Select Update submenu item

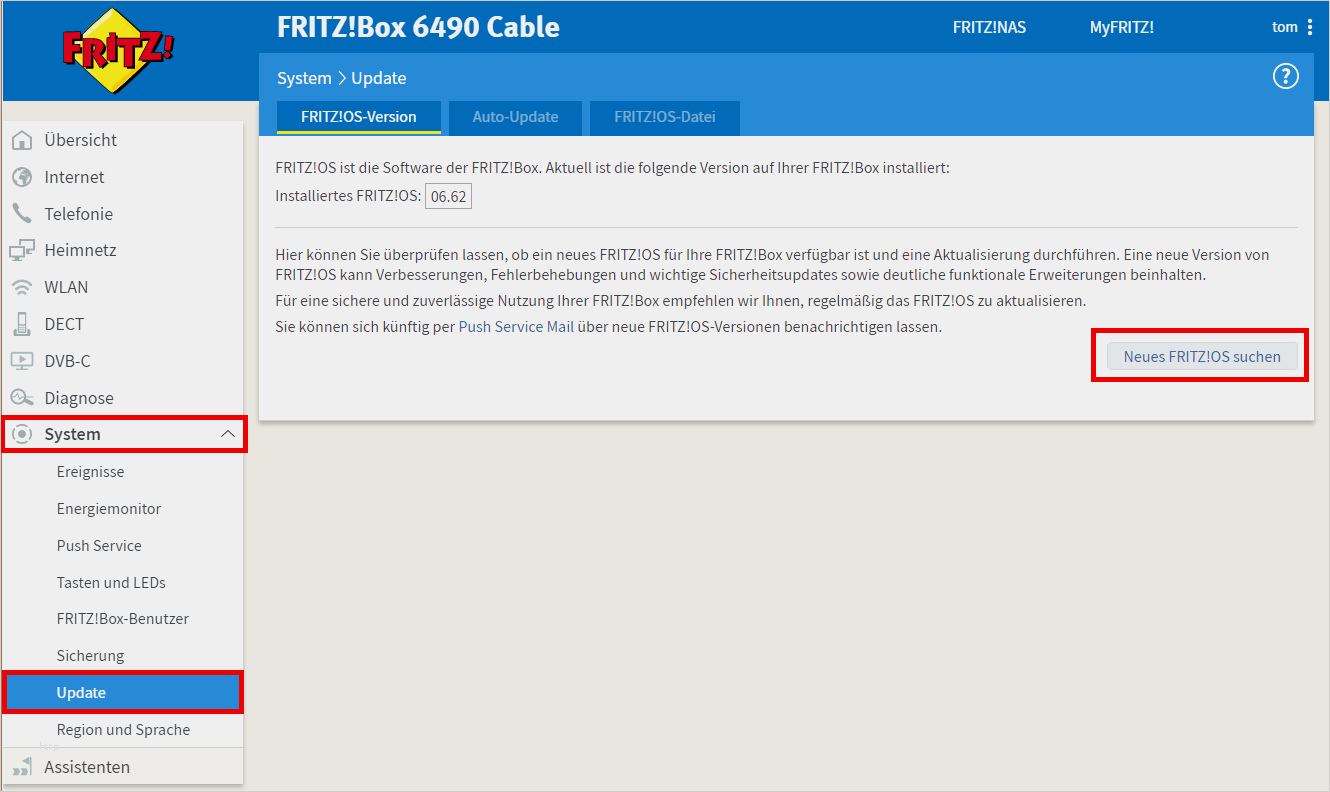(x=123, y=693)
